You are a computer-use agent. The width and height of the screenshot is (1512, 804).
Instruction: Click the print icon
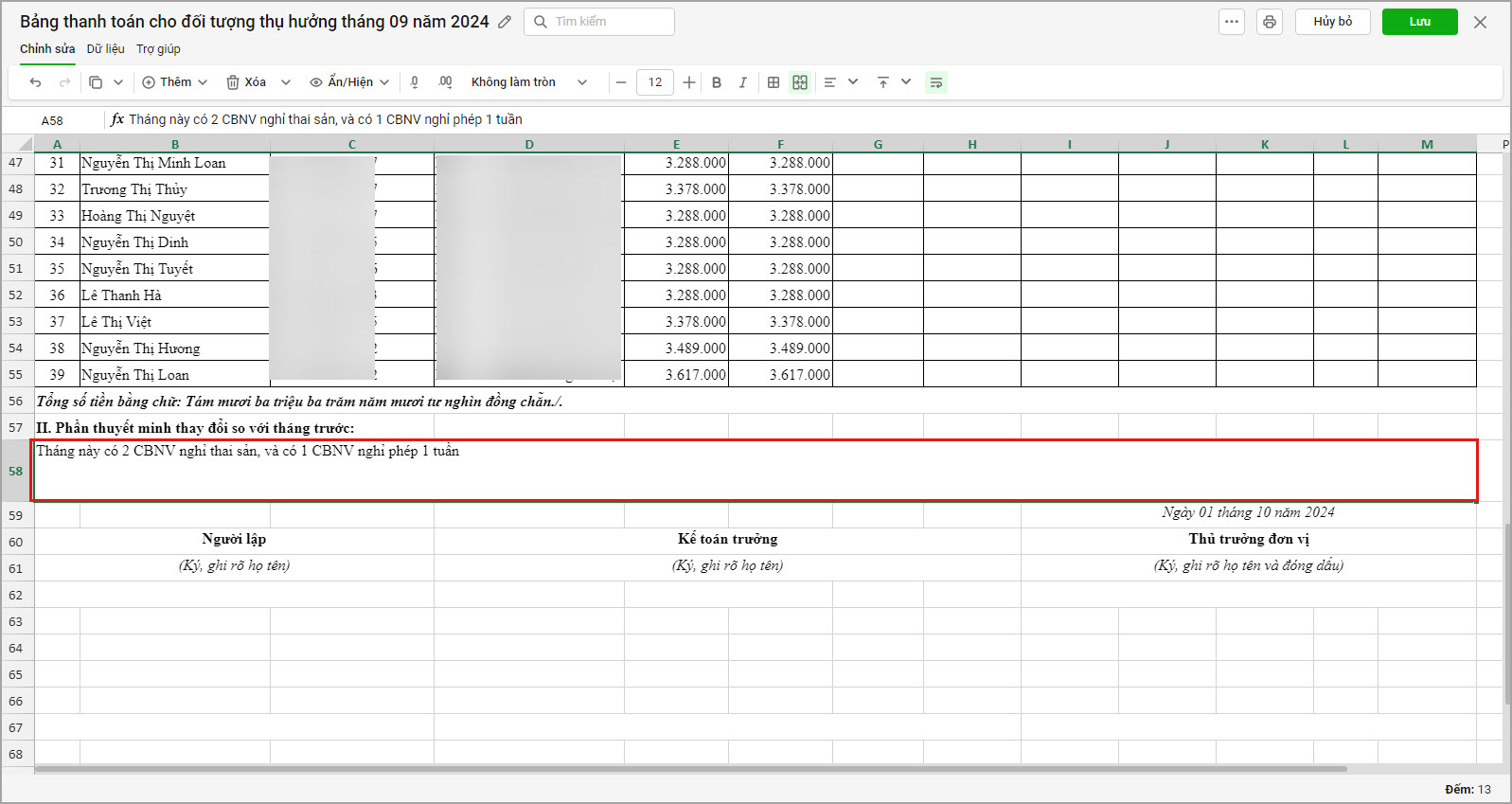pos(1269,22)
